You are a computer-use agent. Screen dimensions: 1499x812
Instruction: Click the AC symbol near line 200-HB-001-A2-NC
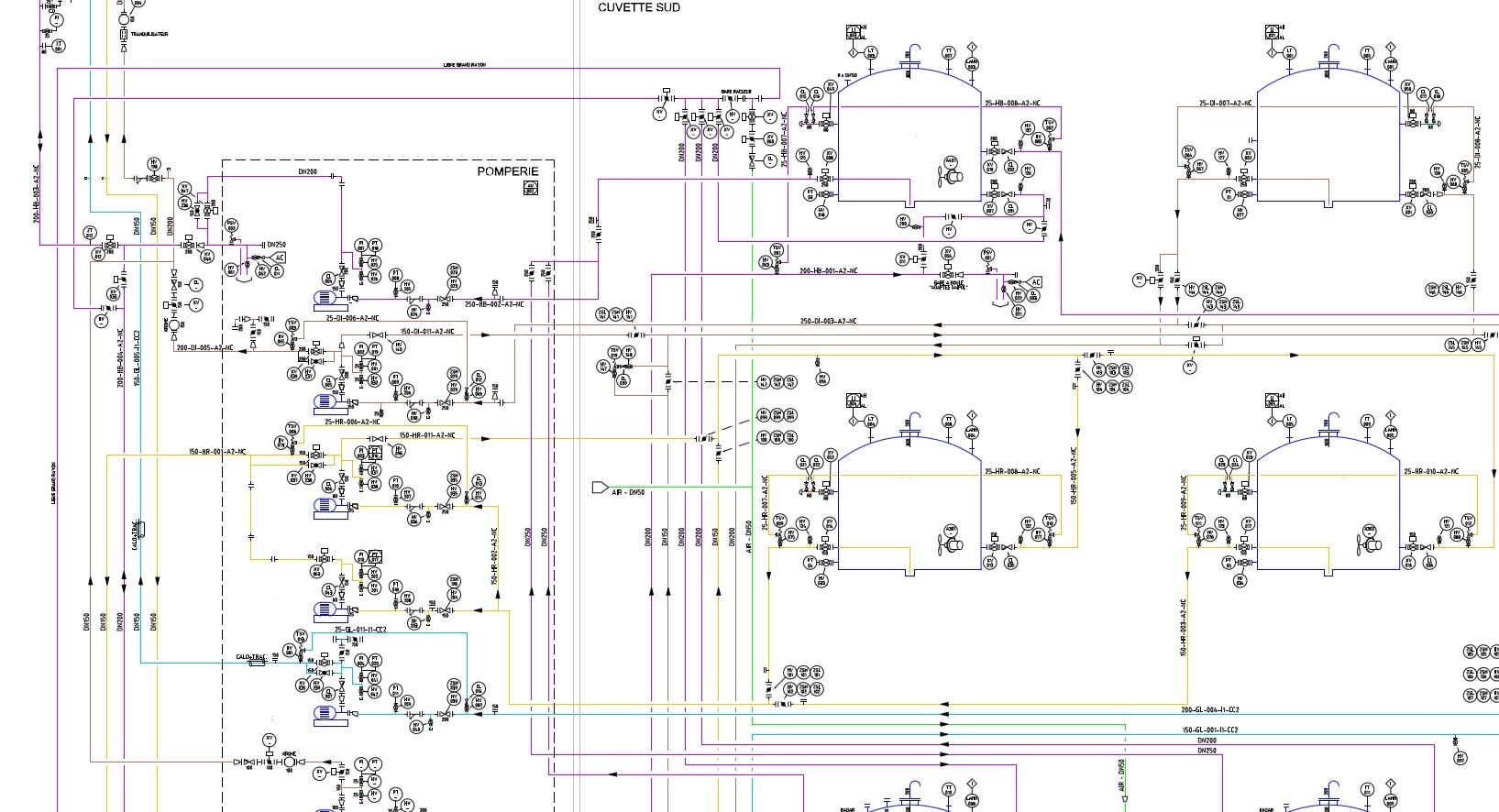tap(1035, 282)
